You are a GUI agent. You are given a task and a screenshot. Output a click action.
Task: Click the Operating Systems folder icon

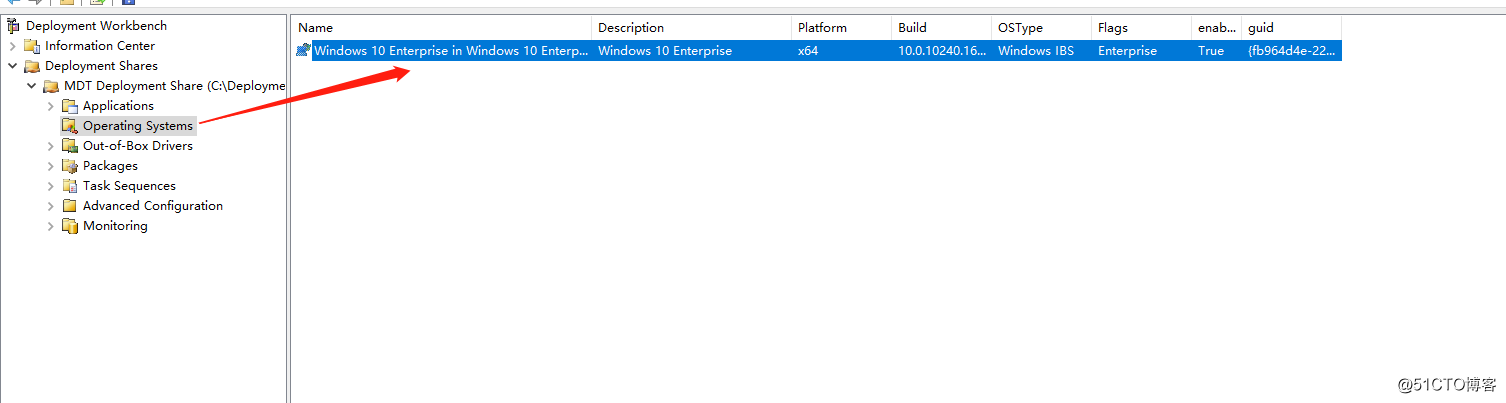tap(70, 126)
